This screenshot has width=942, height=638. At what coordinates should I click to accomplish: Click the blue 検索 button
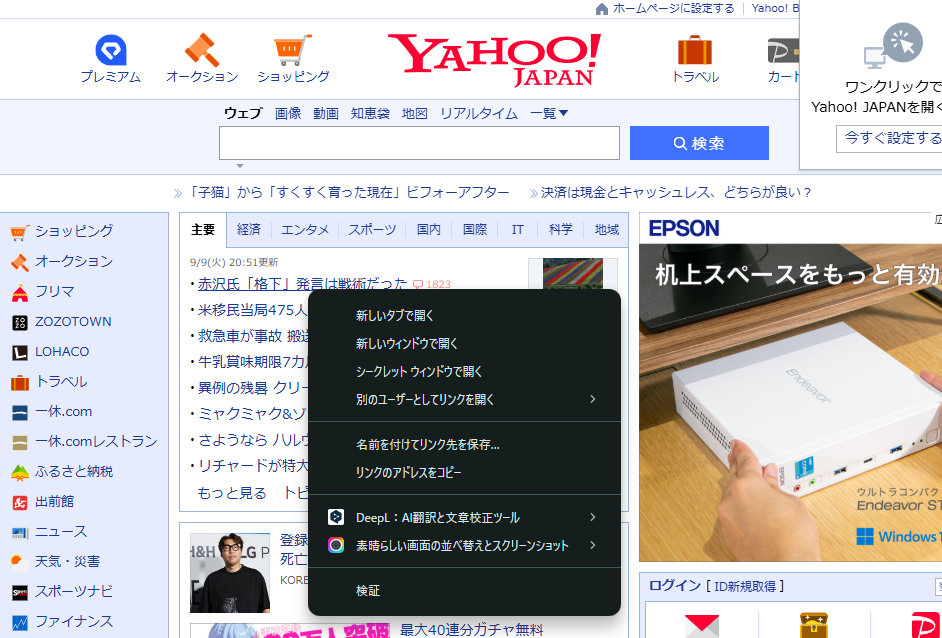(x=699, y=143)
